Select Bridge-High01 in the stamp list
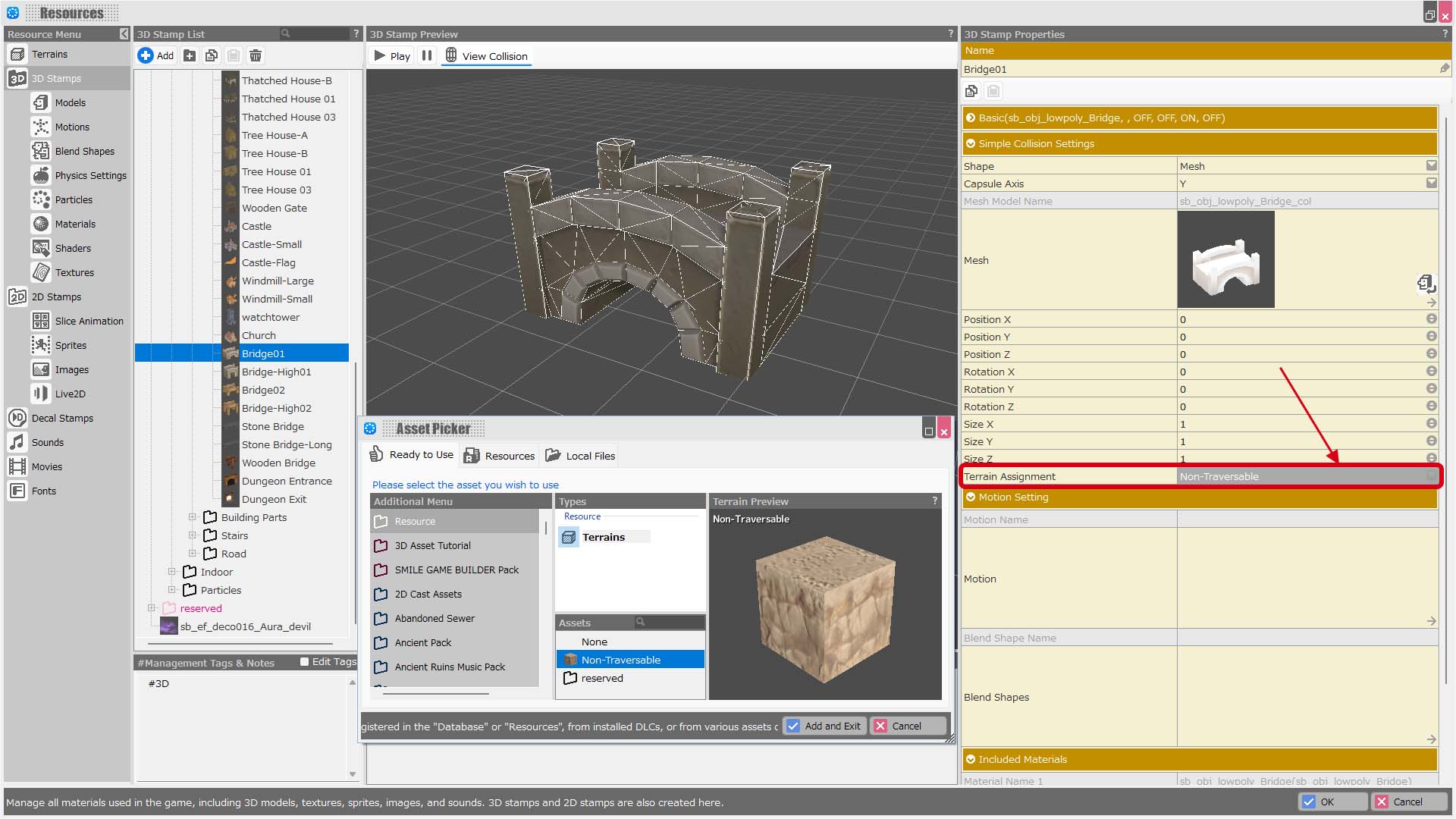This screenshot has width=1456, height=819. [276, 372]
